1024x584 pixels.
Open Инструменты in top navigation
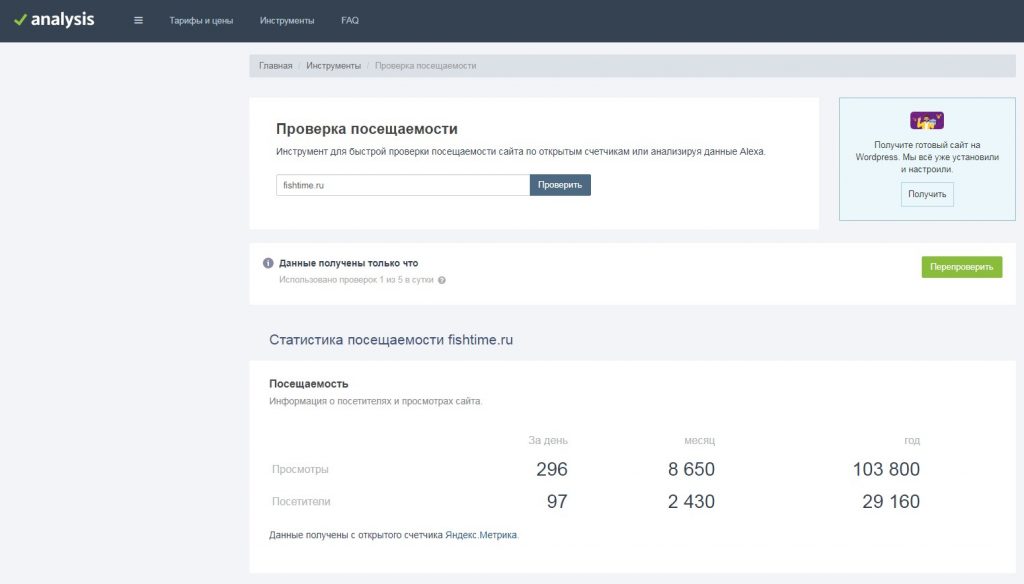pos(287,20)
